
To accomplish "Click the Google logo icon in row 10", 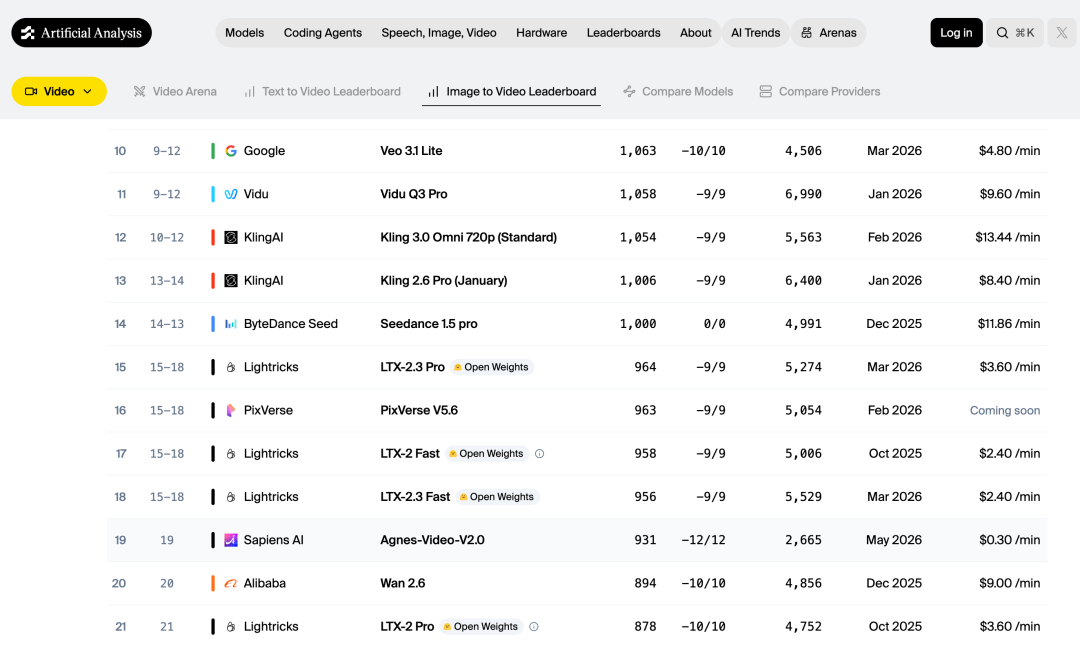I will (231, 151).
